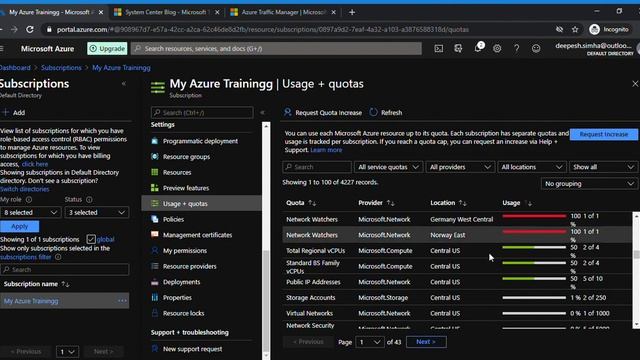Image resolution: width=640 pixels, height=360 pixels.
Task: Collapse the Subscriptions panel chevron
Action: [124, 84]
